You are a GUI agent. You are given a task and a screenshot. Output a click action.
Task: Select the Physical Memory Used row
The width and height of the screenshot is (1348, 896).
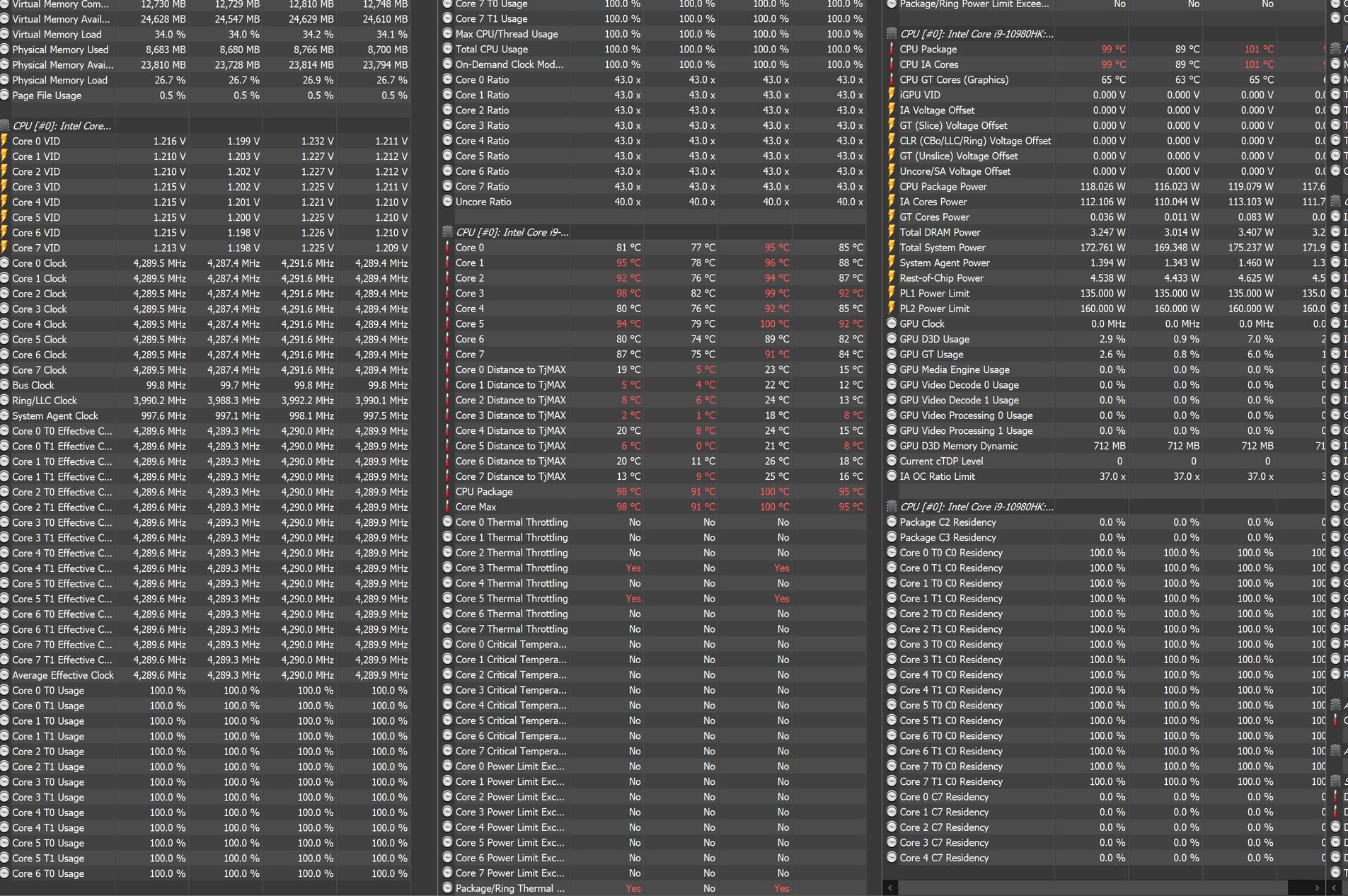click(205, 50)
